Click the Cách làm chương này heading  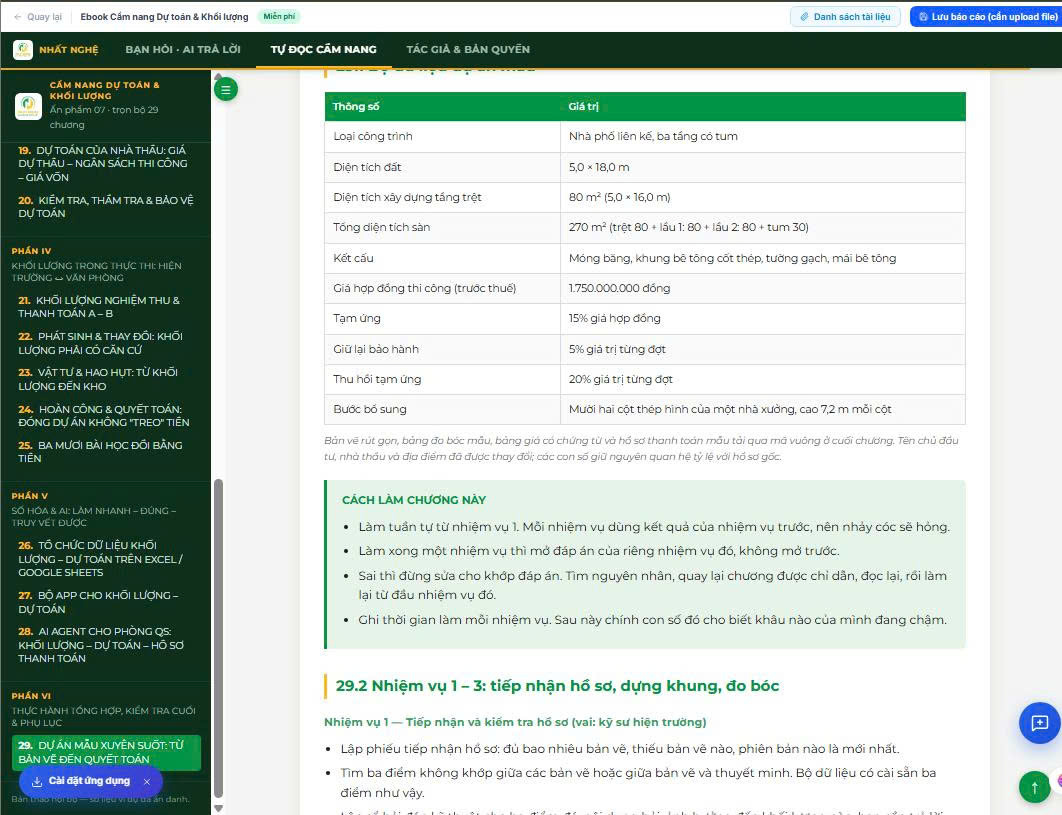pyautogui.click(x=414, y=500)
